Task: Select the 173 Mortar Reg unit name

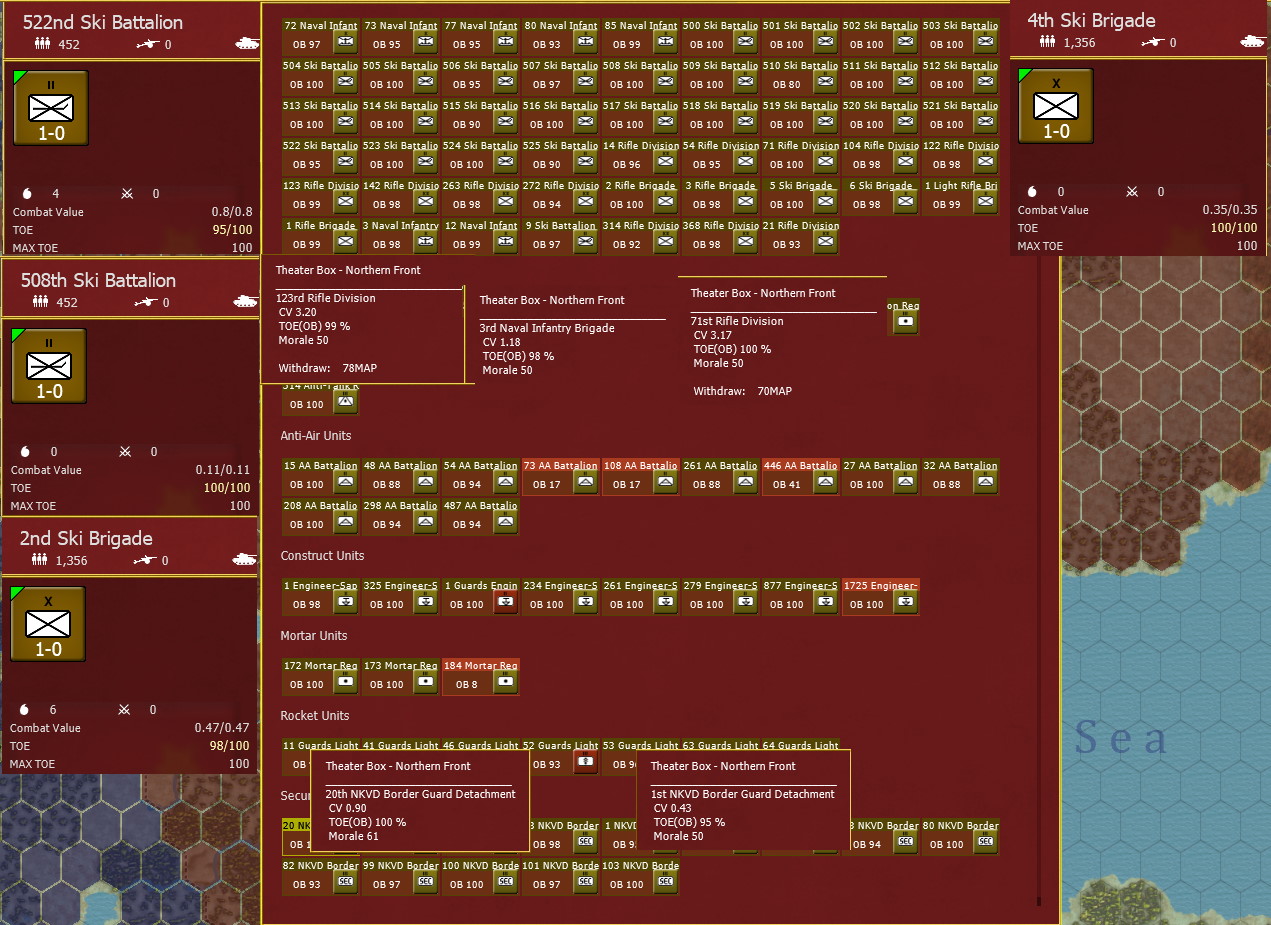Action: click(x=400, y=666)
